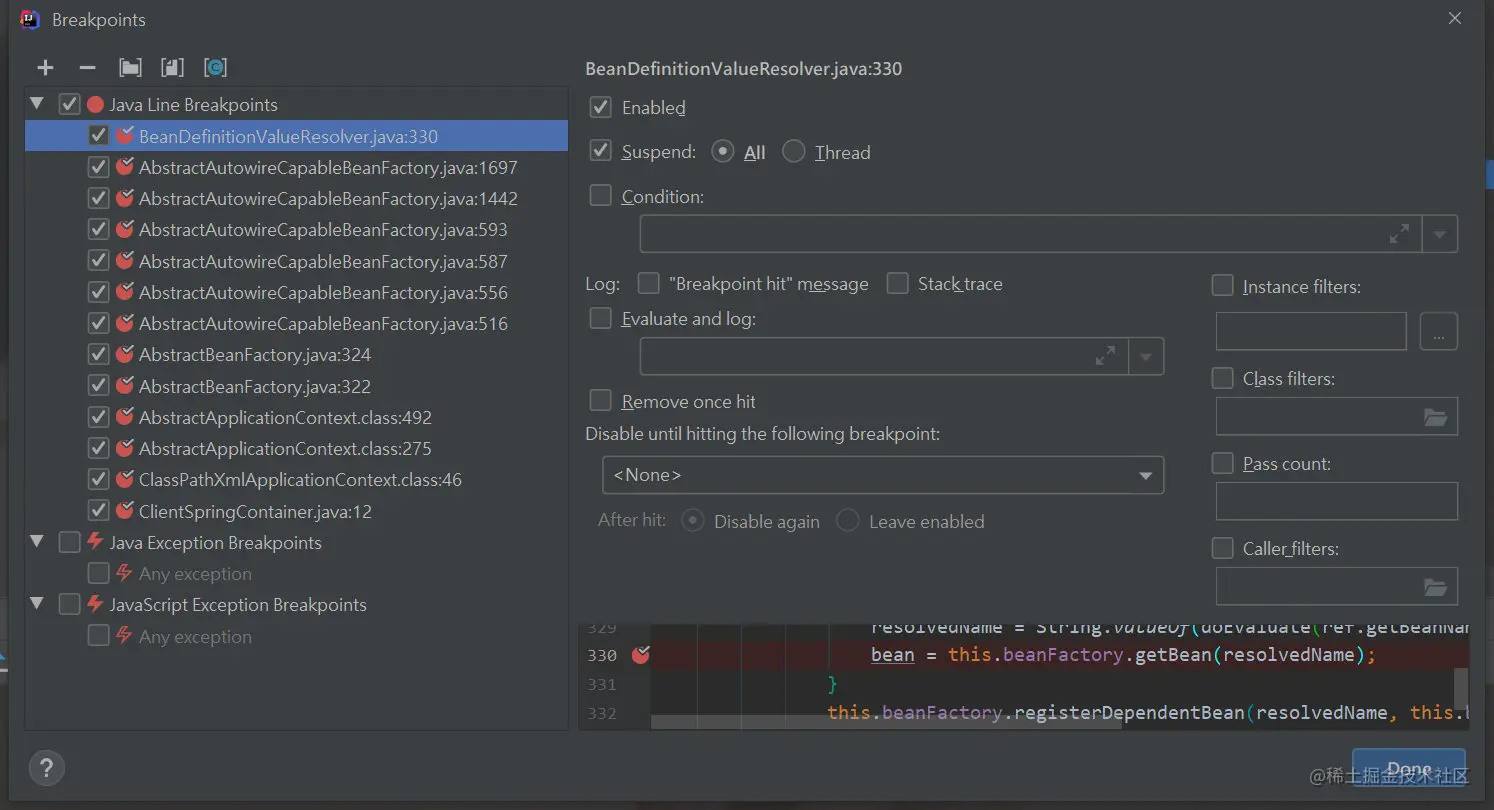The height and width of the screenshot is (810, 1494).
Task: Toggle the Suspend checkbox
Action: (x=601, y=152)
